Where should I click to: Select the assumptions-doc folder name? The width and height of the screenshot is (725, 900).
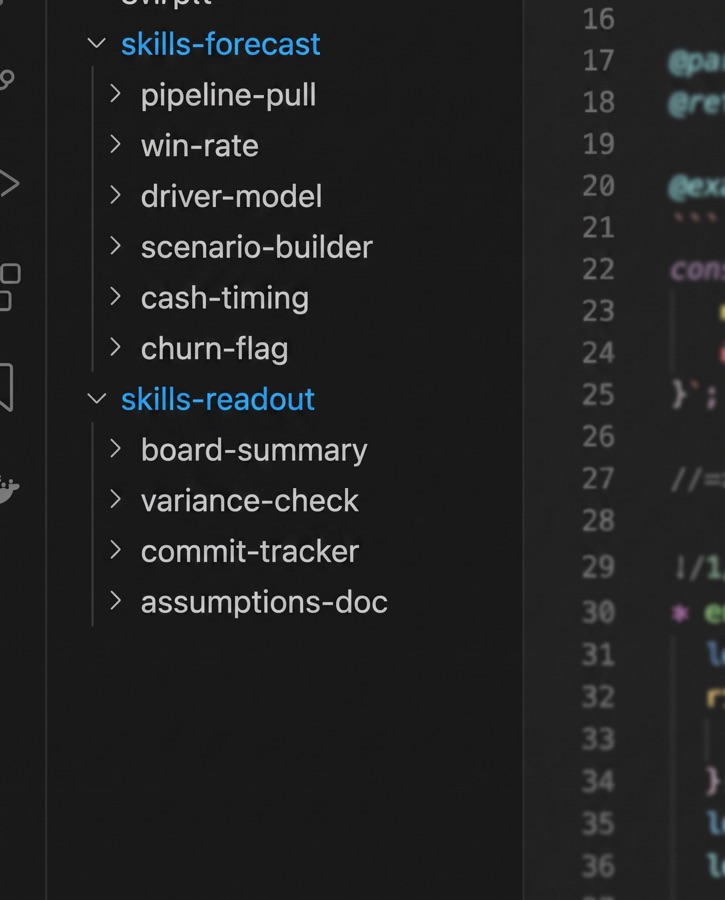point(264,602)
